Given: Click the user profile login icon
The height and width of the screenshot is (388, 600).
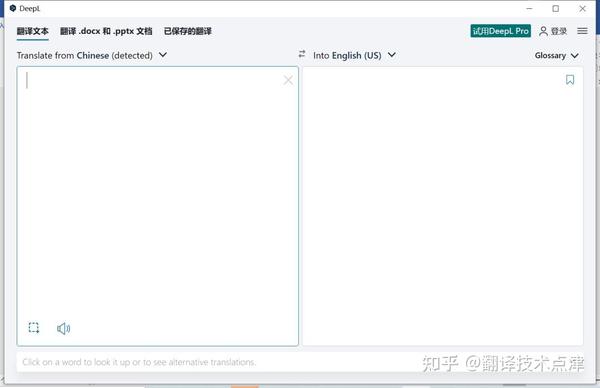Looking at the screenshot, I should [x=543, y=31].
